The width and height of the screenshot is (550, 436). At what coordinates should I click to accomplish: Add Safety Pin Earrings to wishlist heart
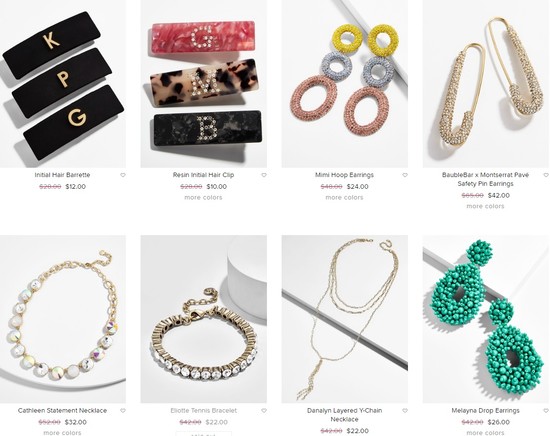pos(546,175)
